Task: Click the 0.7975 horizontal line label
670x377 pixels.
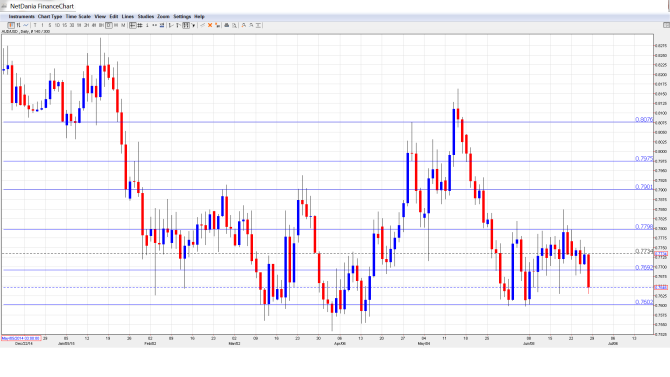Action: click(644, 159)
